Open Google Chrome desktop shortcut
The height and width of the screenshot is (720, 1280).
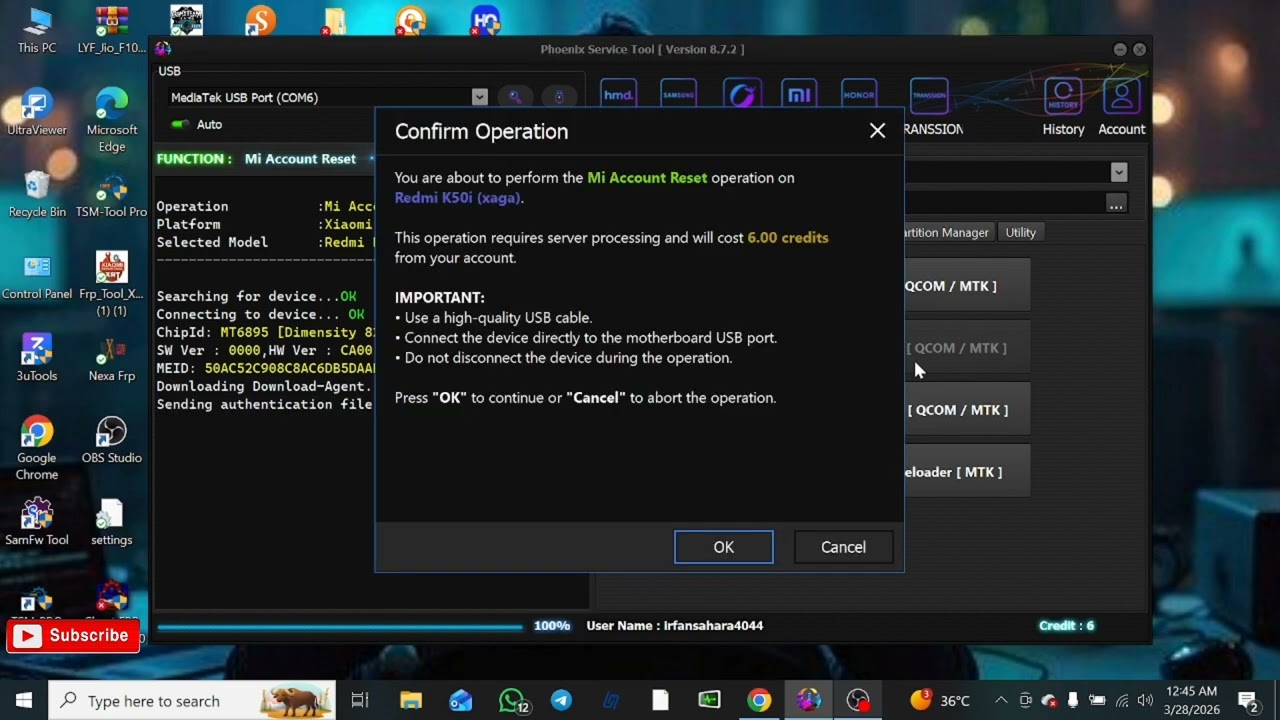(37, 448)
